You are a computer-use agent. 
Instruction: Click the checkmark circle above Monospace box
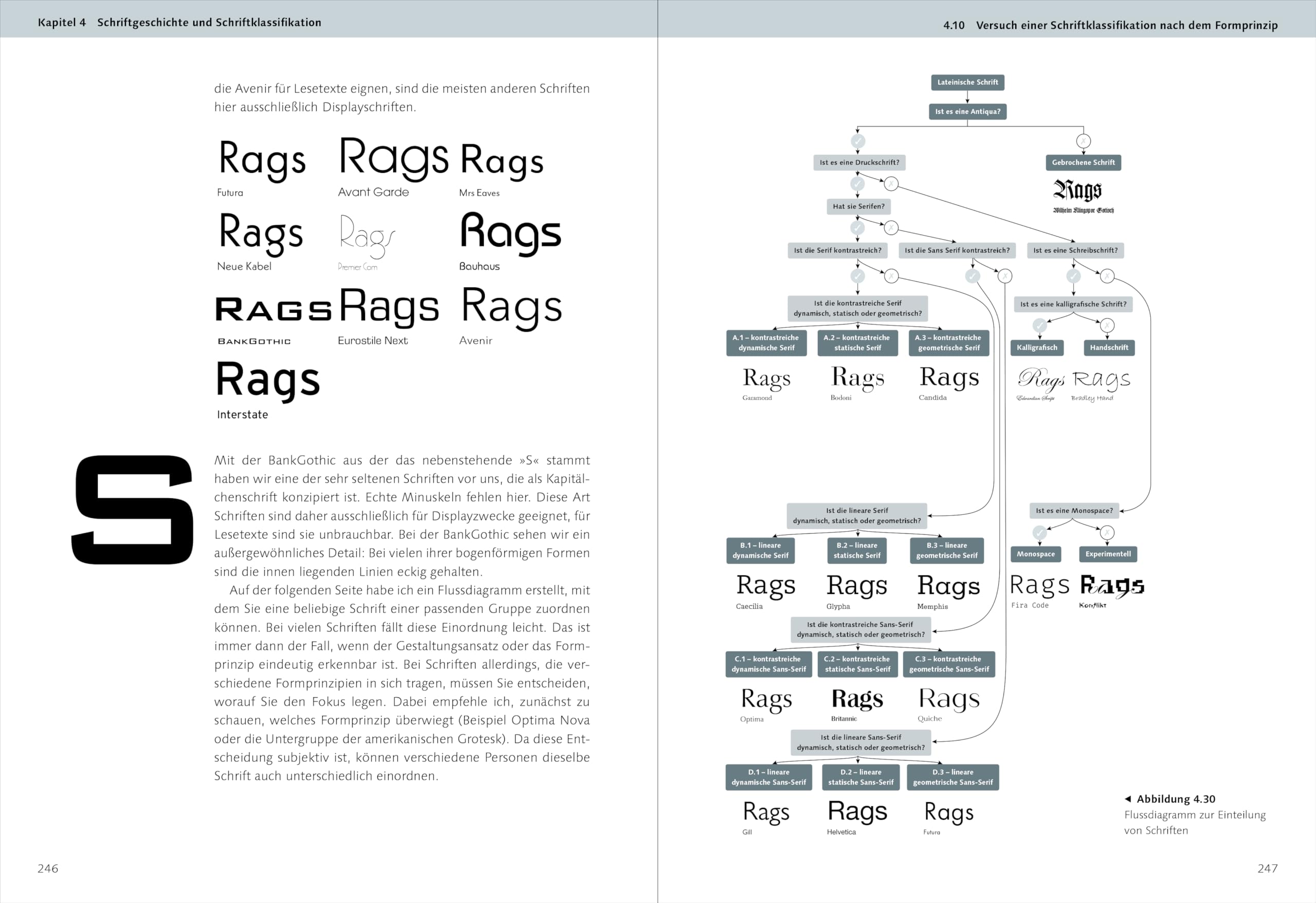tap(1039, 533)
